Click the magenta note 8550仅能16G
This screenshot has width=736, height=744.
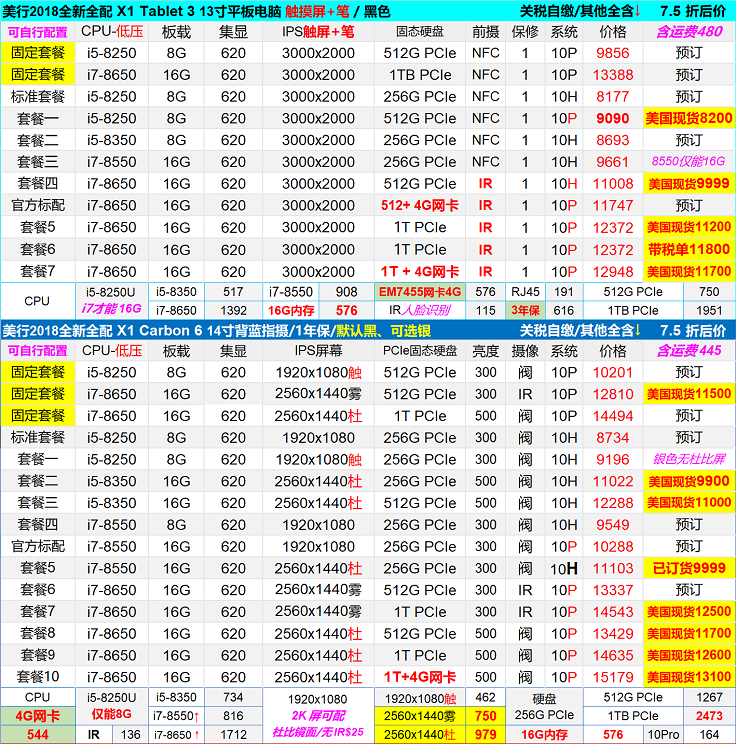688,161
